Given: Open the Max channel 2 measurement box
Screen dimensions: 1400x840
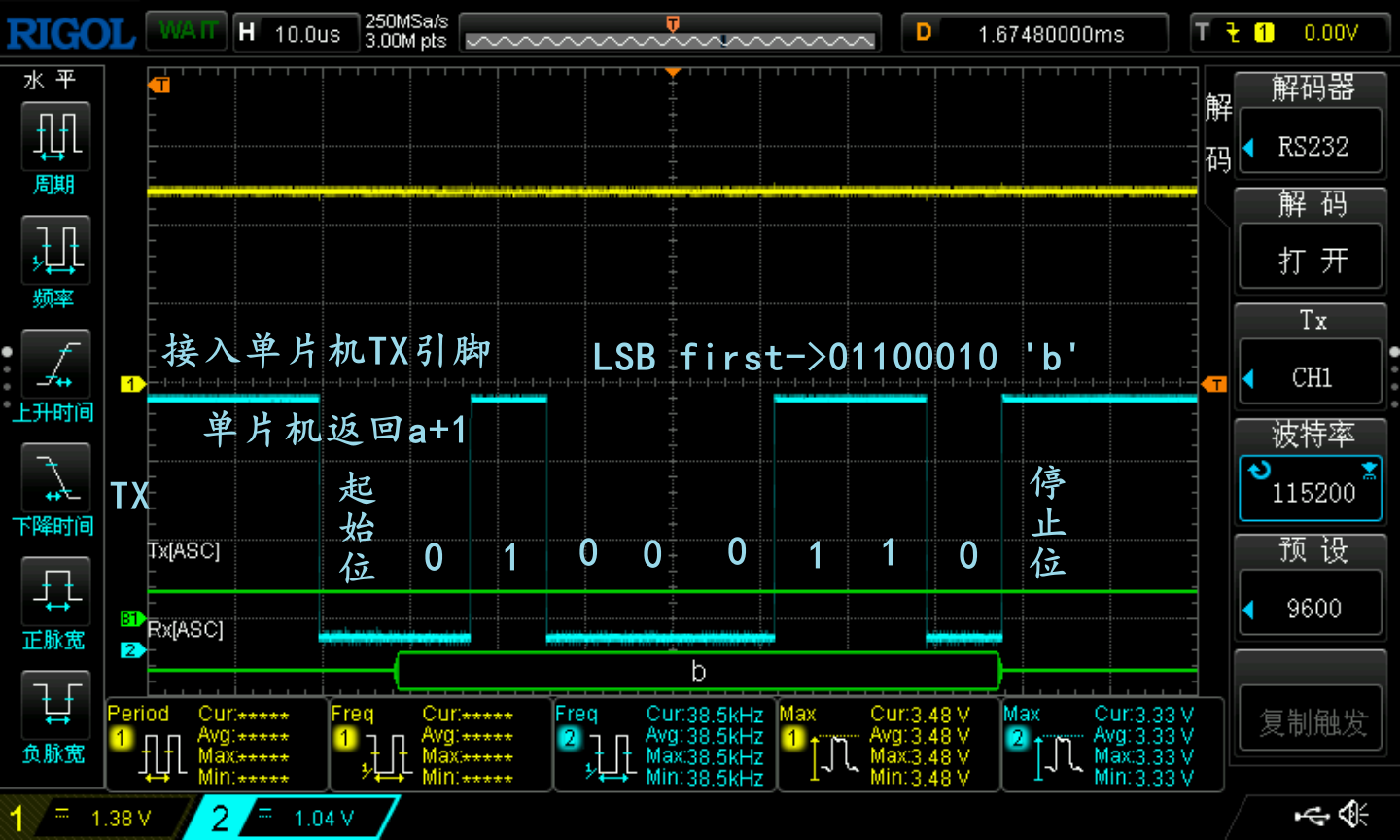Looking at the screenshot, I should (x=1112, y=745).
